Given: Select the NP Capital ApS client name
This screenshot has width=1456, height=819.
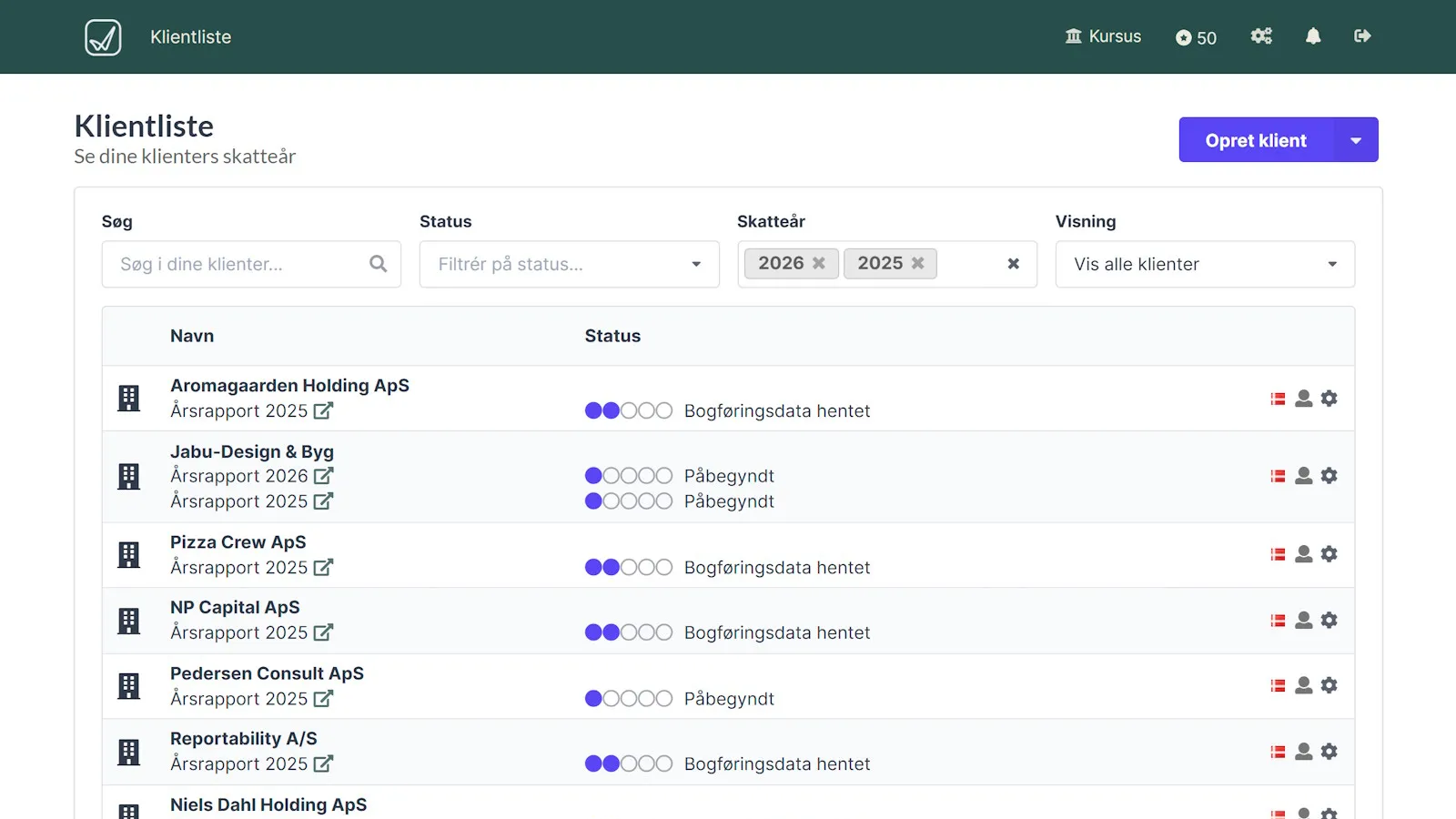Looking at the screenshot, I should pyautogui.click(x=235, y=608).
